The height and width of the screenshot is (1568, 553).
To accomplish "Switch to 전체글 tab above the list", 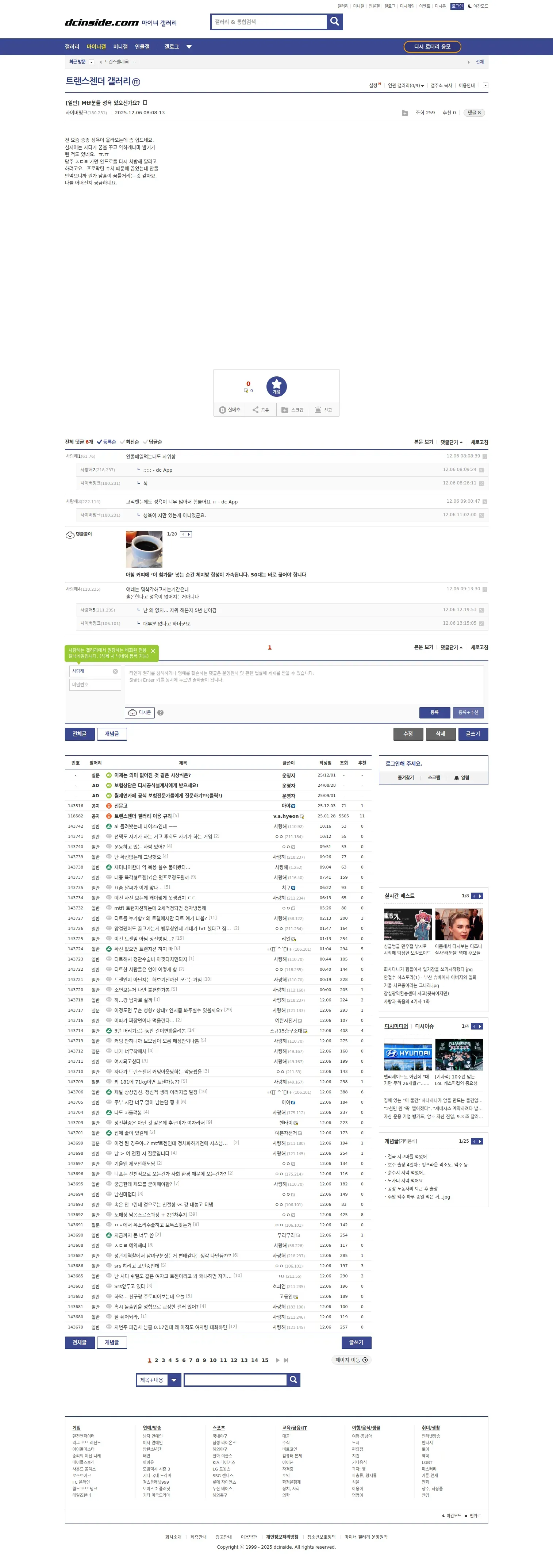I will [x=80, y=734].
